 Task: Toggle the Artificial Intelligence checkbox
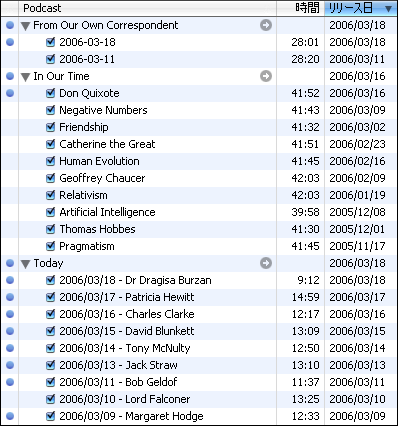pyautogui.click(x=50, y=212)
